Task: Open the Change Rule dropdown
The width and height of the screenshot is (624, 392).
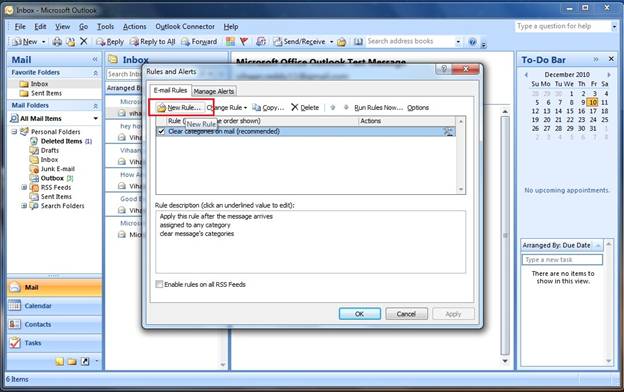Action: [x=226, y=107]
